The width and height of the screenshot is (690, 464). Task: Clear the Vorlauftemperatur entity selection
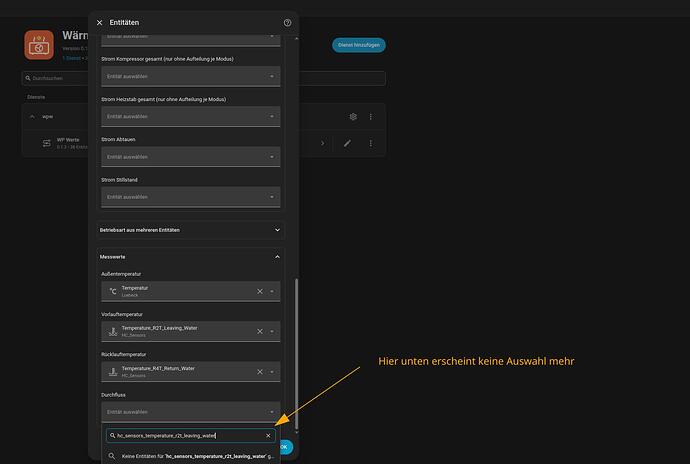(260, 331)
